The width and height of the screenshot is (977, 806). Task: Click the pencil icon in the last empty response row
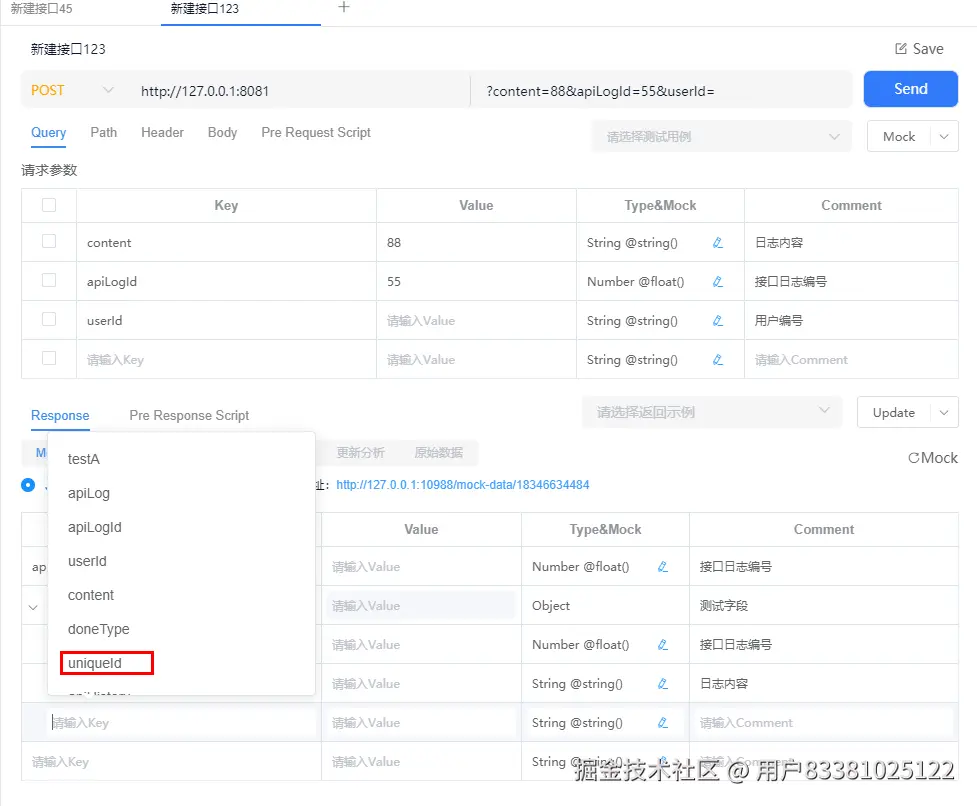point(662,722)
